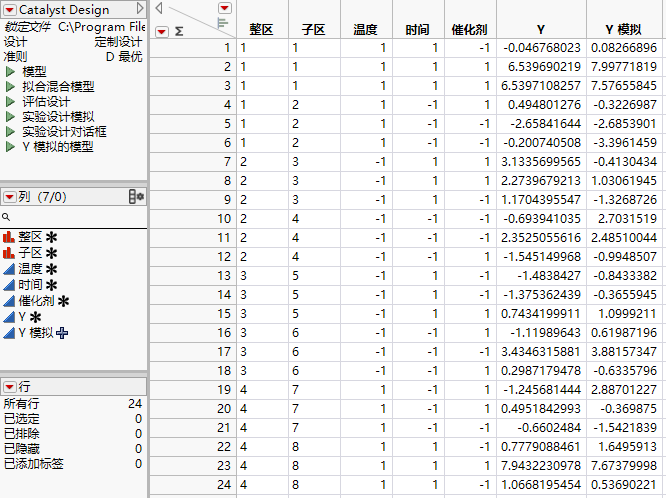Screen dimensions: 666x498
Task: Click the column search field
Action: (x=74, y=217)
